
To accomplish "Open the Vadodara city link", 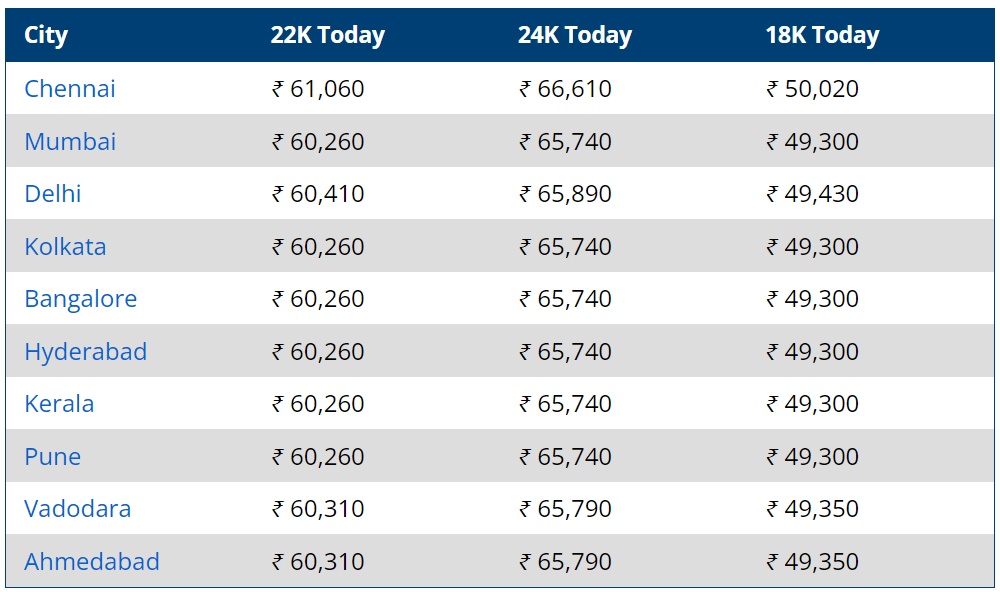I will click(x=77, y=509).
